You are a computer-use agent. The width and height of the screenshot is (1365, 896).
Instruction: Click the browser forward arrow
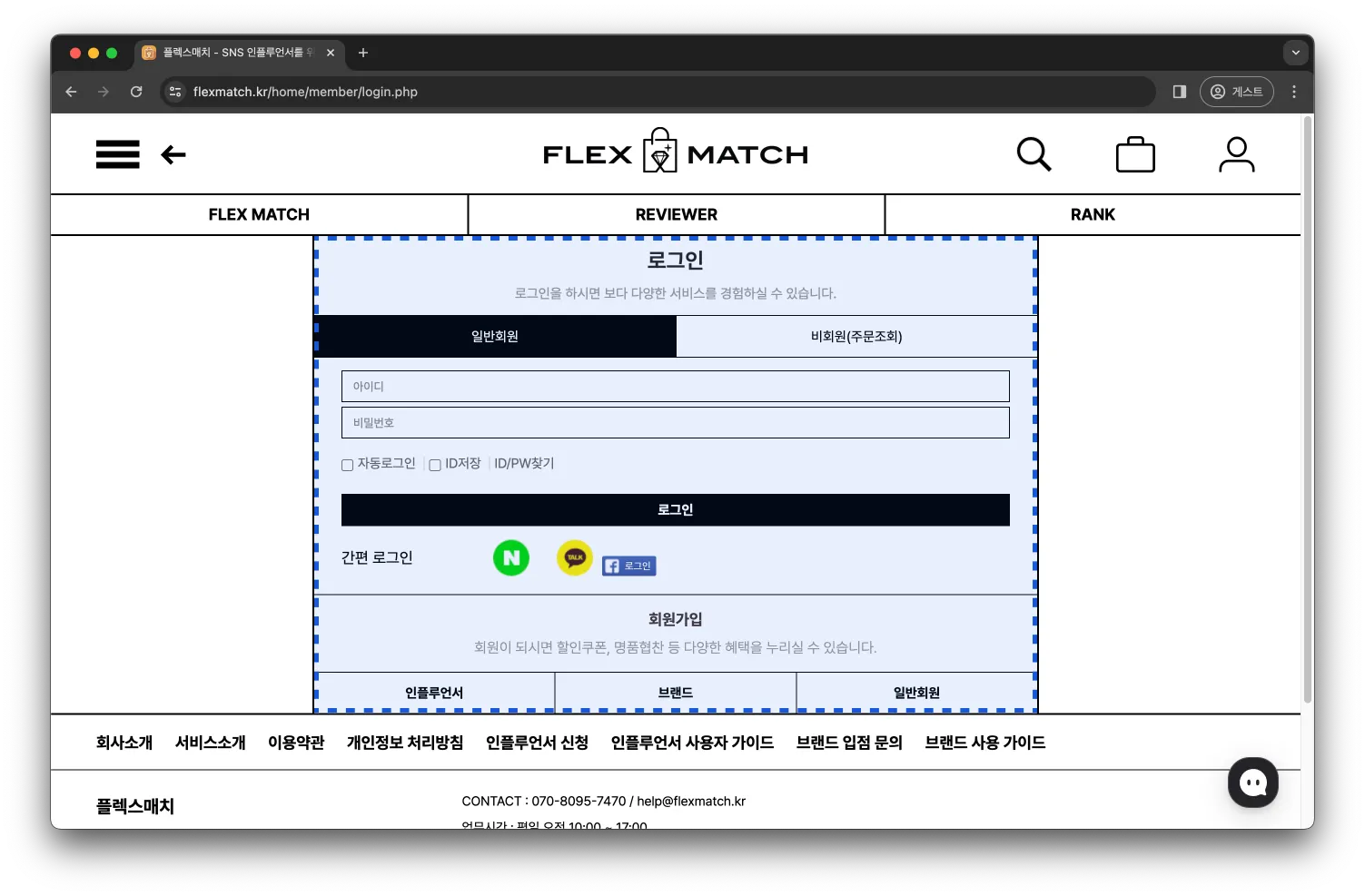coord(104,92)
